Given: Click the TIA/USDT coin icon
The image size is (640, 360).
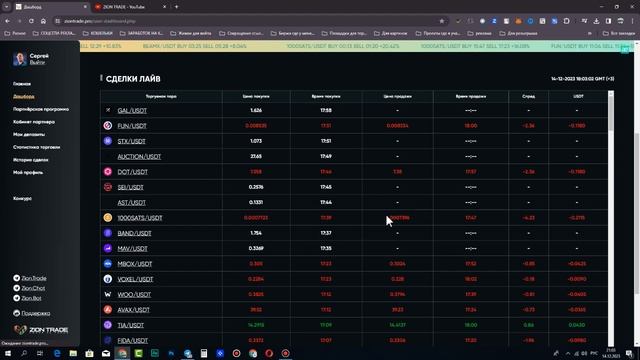Looking at the screenshot, I should pos(108,325).
